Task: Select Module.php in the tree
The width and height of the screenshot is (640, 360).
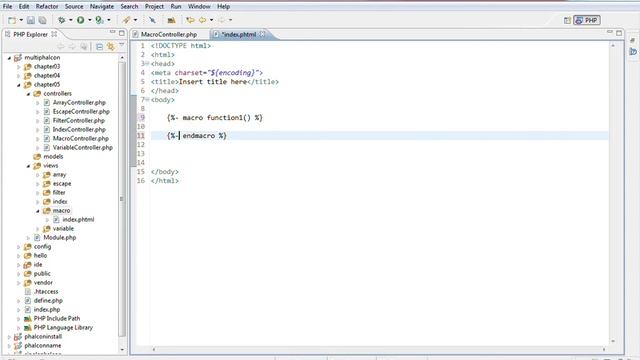Action: point(60,238)
